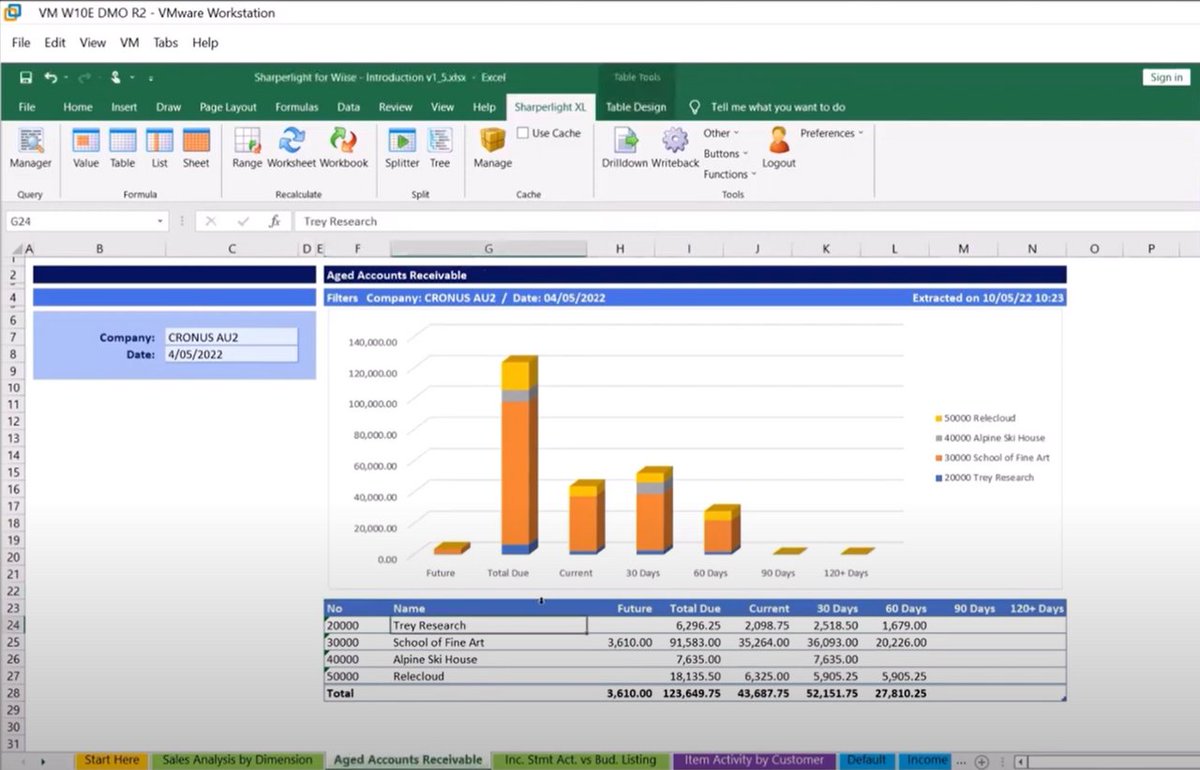Insert a Table formula

(x=122, y=148)
